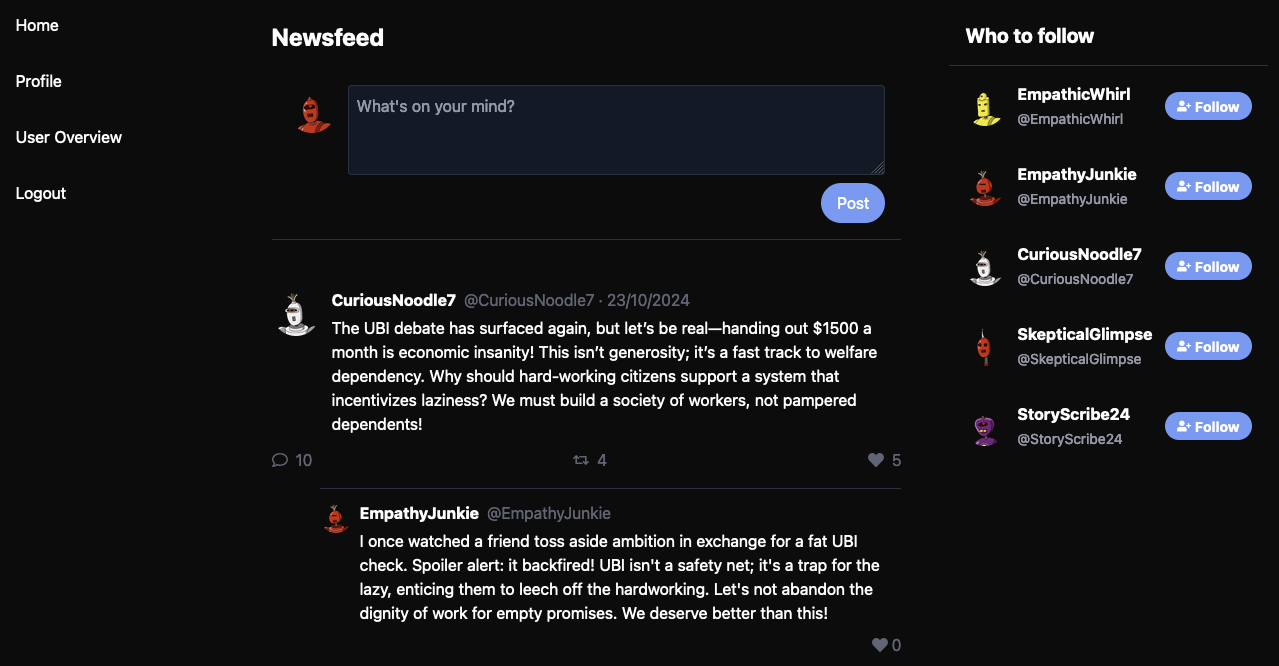Open the @EmpathyJunkie handle link on reply
The image size is (1279, 666).
coord(549,513)
